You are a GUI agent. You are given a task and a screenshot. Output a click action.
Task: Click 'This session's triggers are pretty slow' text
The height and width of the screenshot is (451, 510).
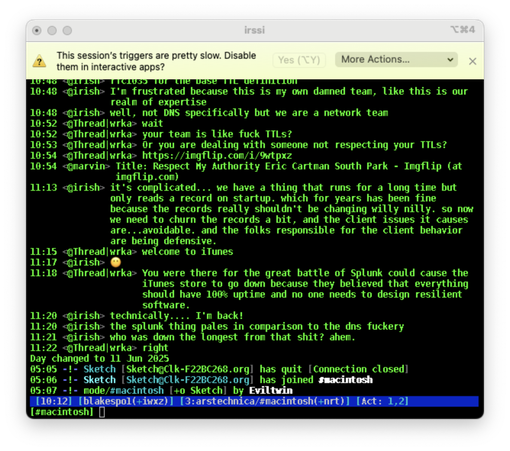[x=156, y=61]
